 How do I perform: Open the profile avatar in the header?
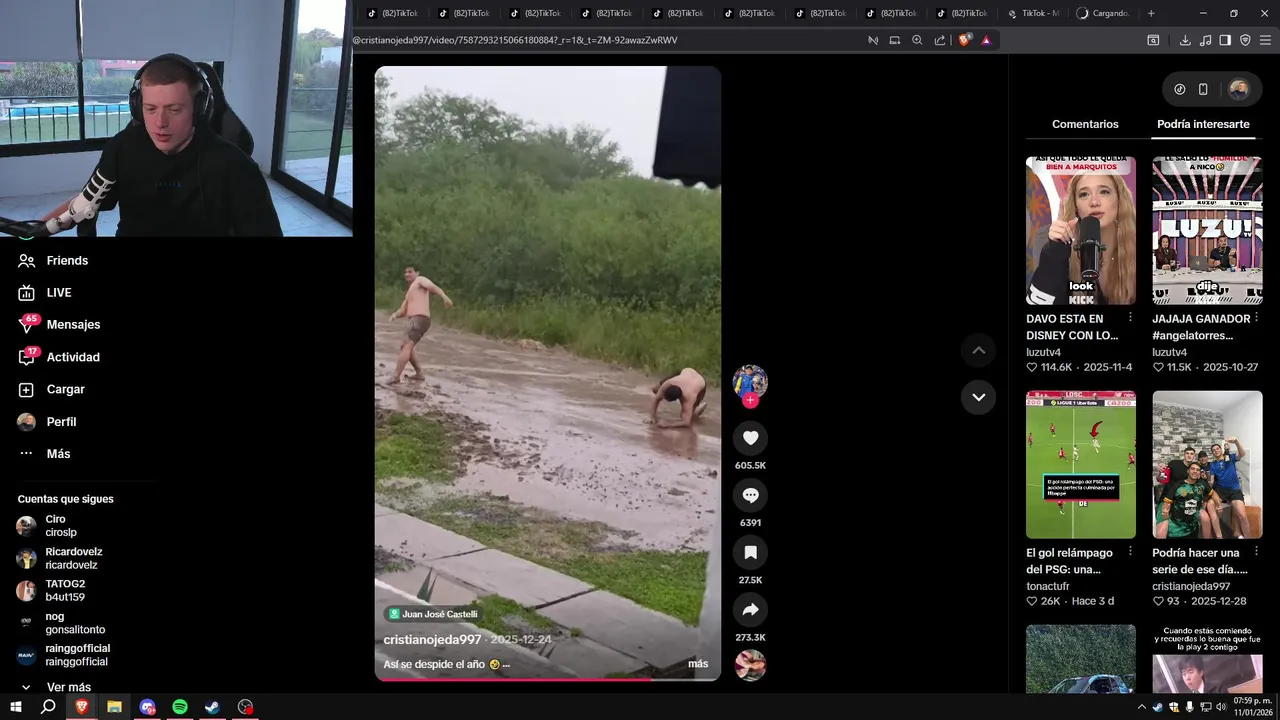pyautogui.click(x=1238, y=89)
